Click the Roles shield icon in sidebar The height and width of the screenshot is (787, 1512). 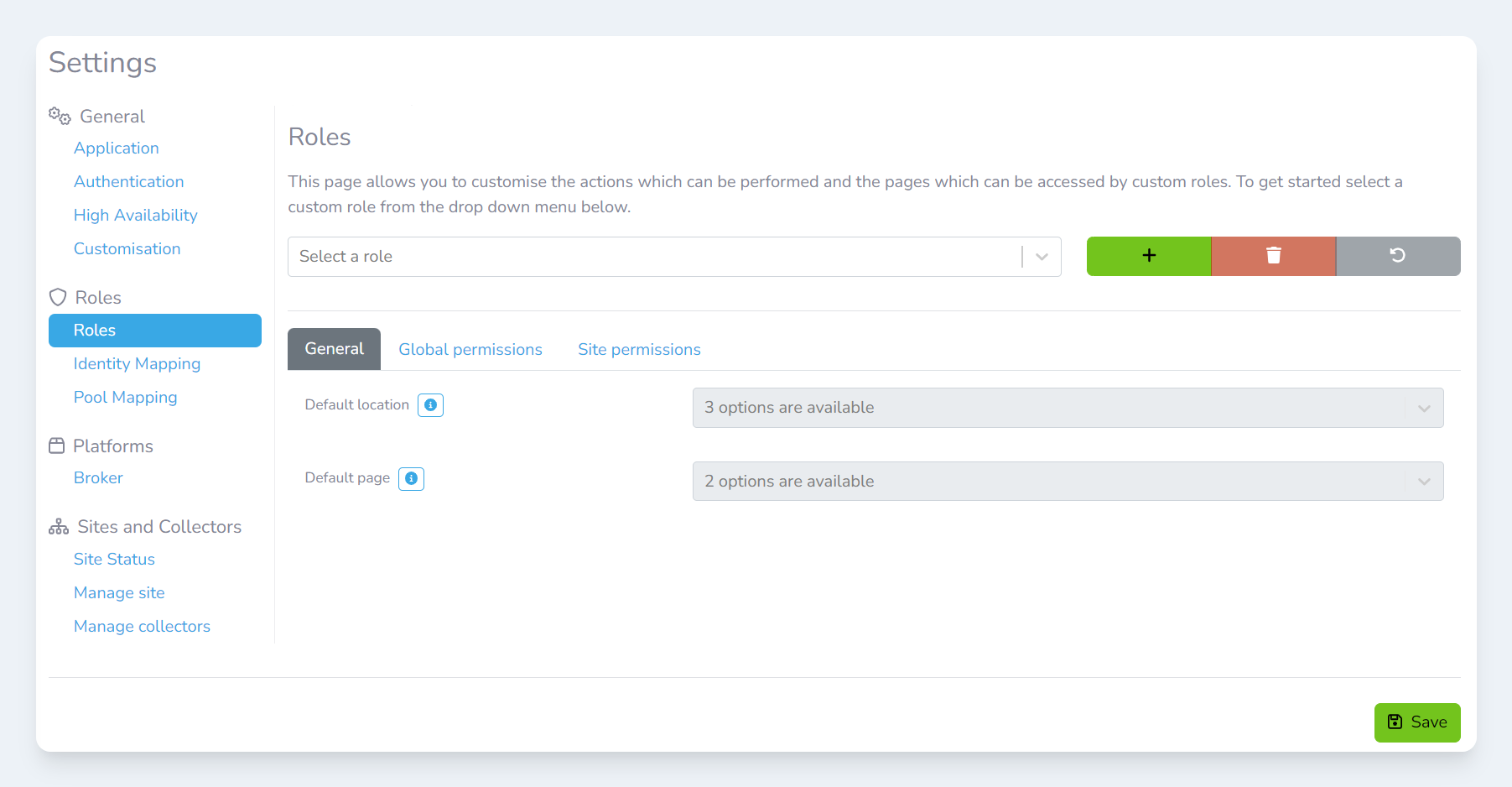click(x=58, y=297)
